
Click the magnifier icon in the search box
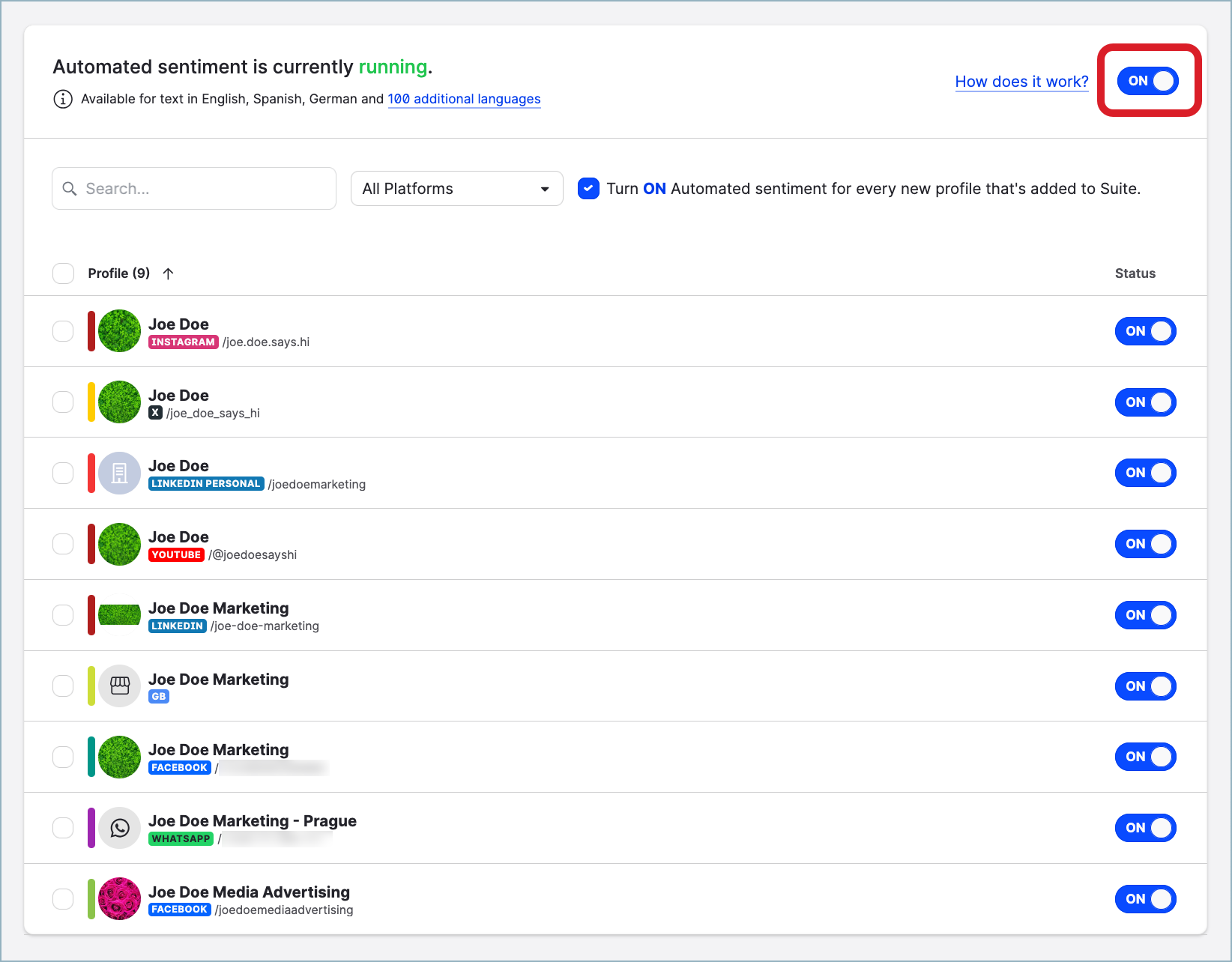(x=70, y=188)
